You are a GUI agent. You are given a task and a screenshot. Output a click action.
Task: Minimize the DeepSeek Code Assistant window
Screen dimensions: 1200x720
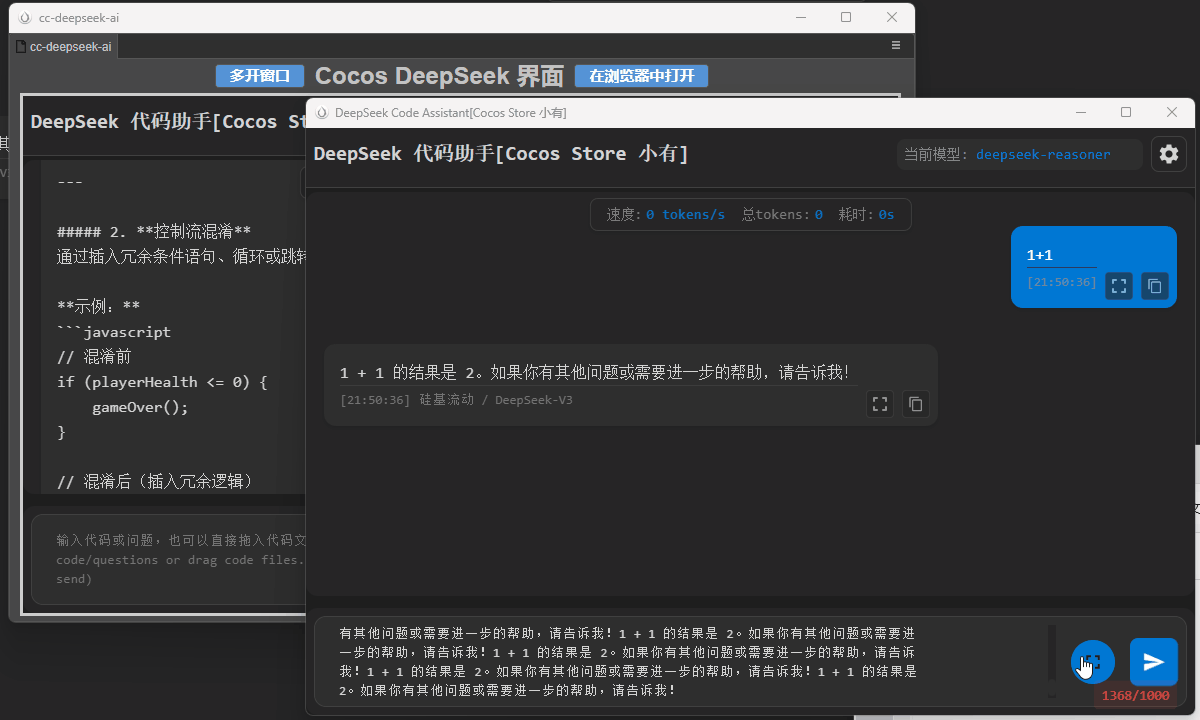(1080, 113)
